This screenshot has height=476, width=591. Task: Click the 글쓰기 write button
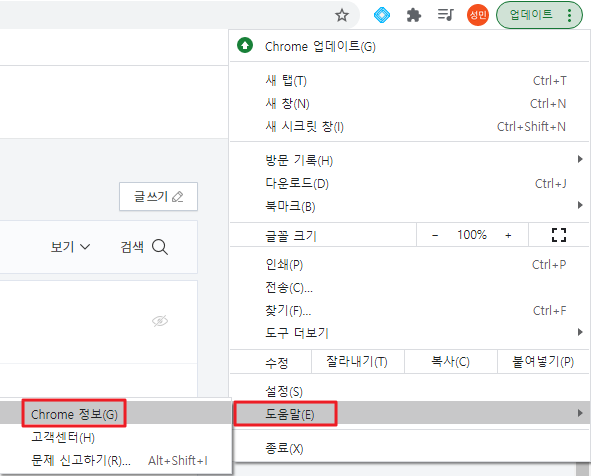tap(158, 197)
